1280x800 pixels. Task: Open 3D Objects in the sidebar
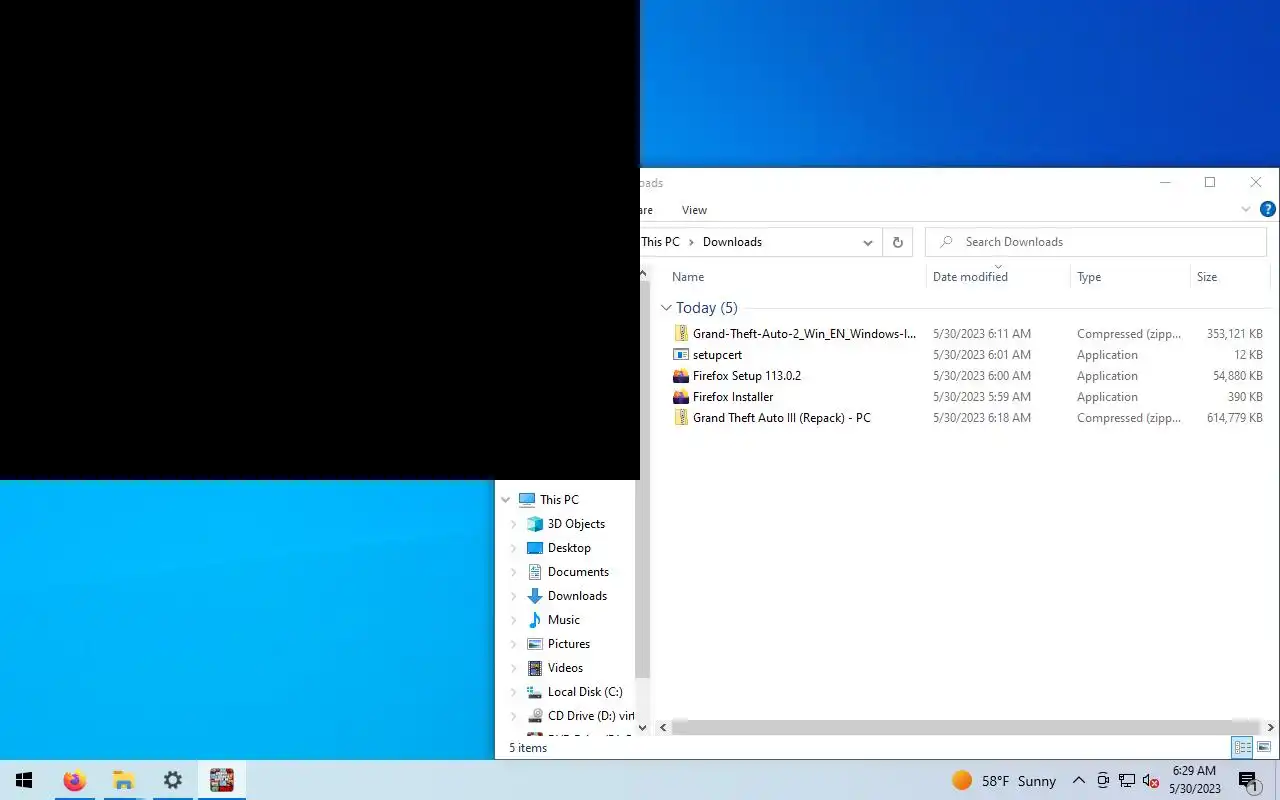[x=576, y=524]
